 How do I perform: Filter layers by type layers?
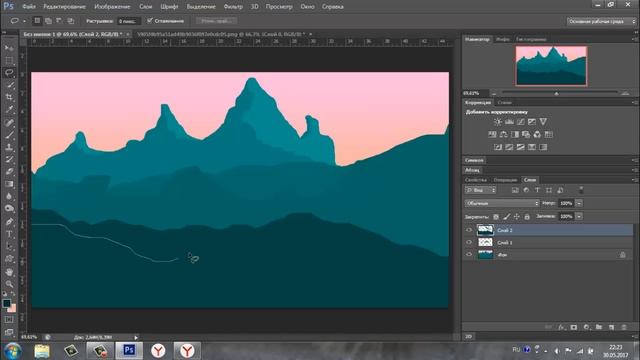tap(538, 190)
